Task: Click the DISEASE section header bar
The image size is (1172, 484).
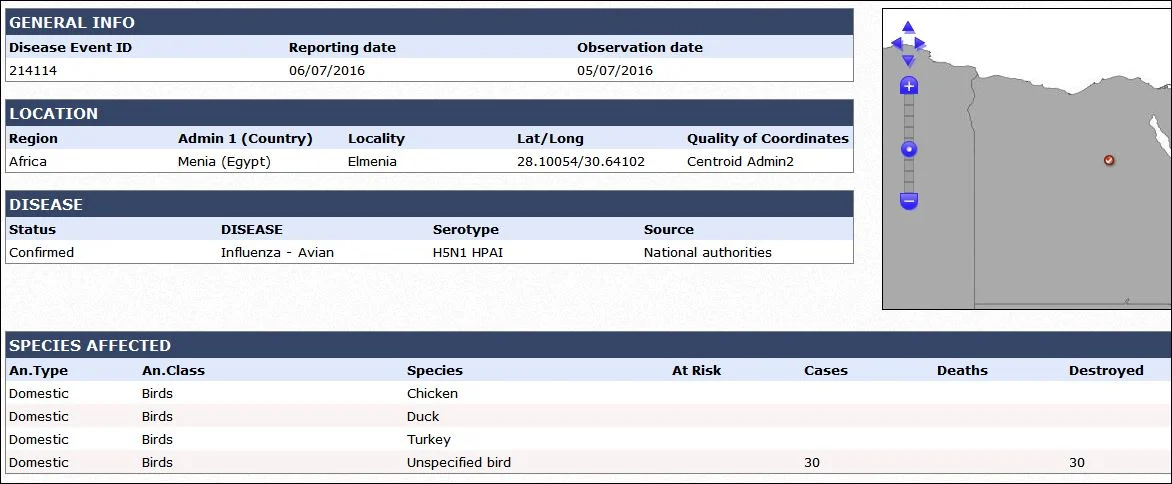Action: pos(429,204)
